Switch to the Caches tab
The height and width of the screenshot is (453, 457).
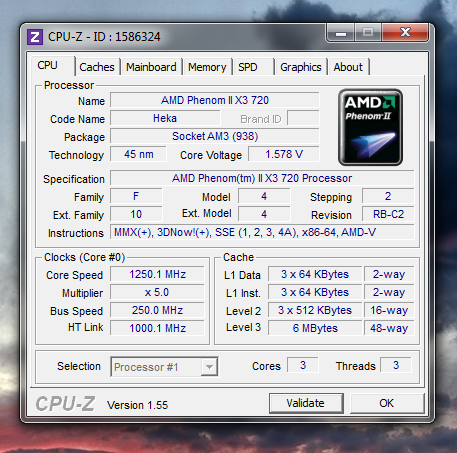97,67
